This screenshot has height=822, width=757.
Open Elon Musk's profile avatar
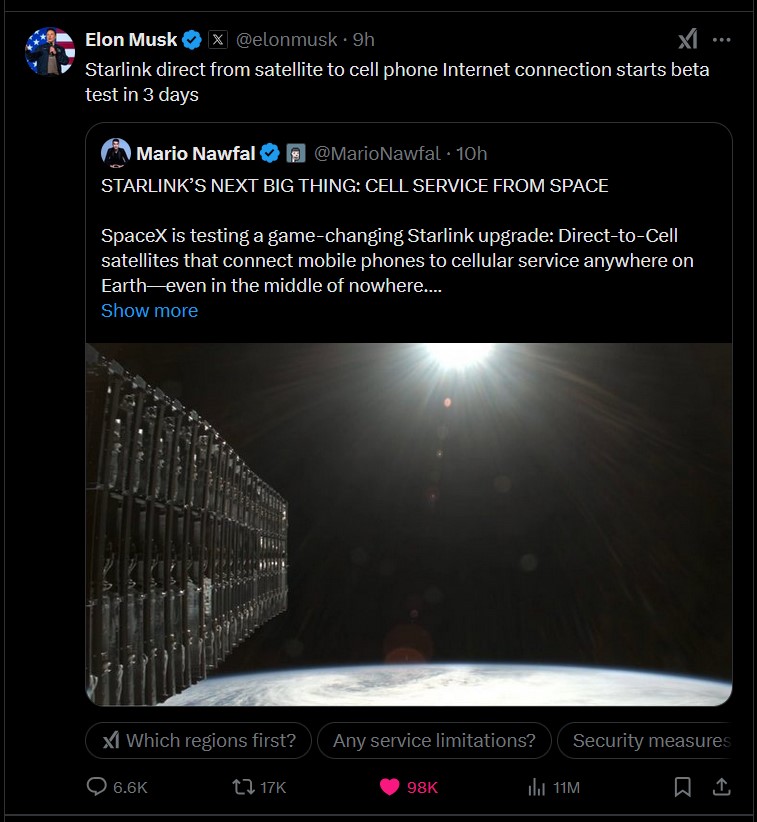coord(50,51)
